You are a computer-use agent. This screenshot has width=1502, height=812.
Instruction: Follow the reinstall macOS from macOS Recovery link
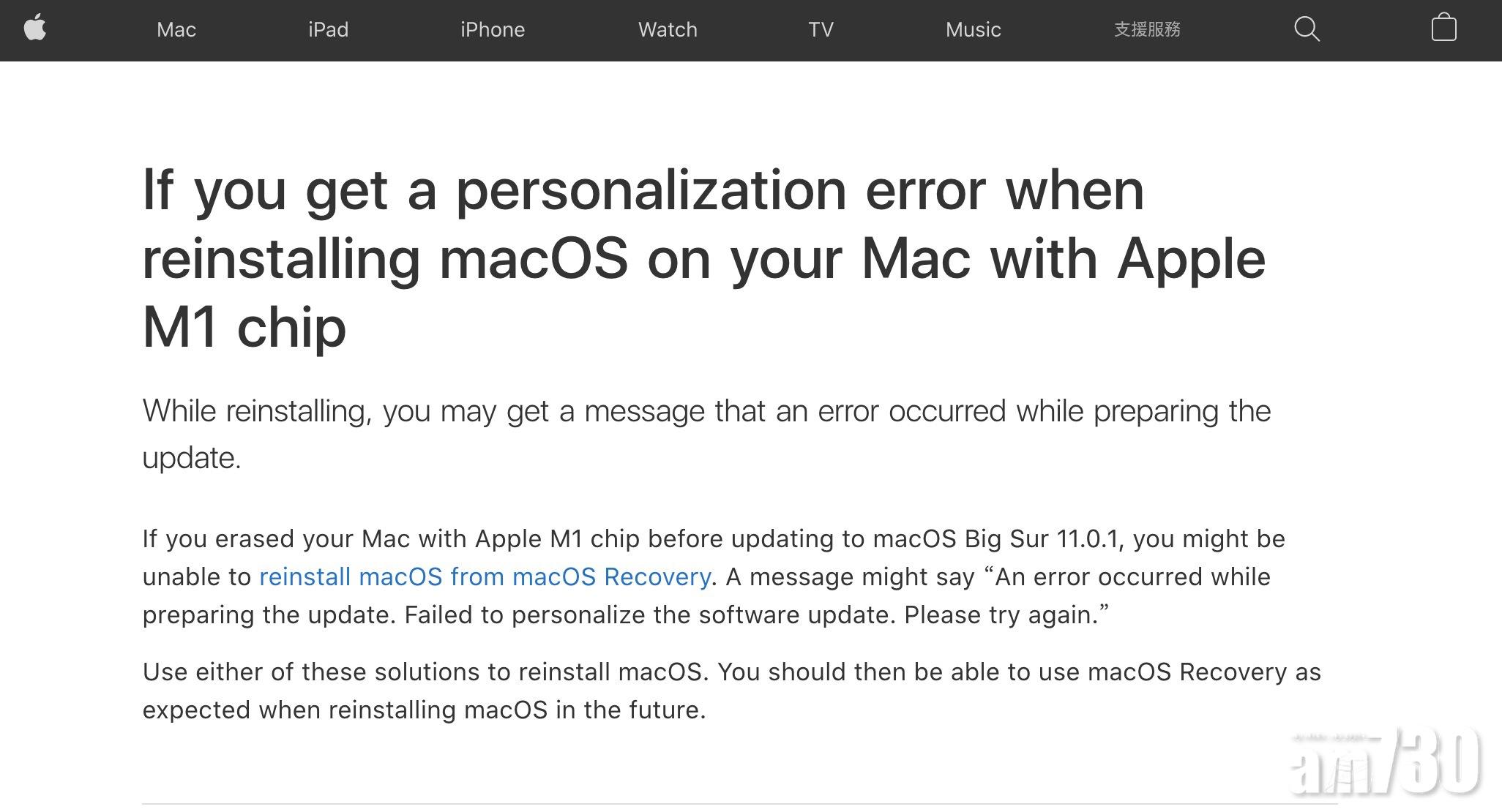coord(485,577)
